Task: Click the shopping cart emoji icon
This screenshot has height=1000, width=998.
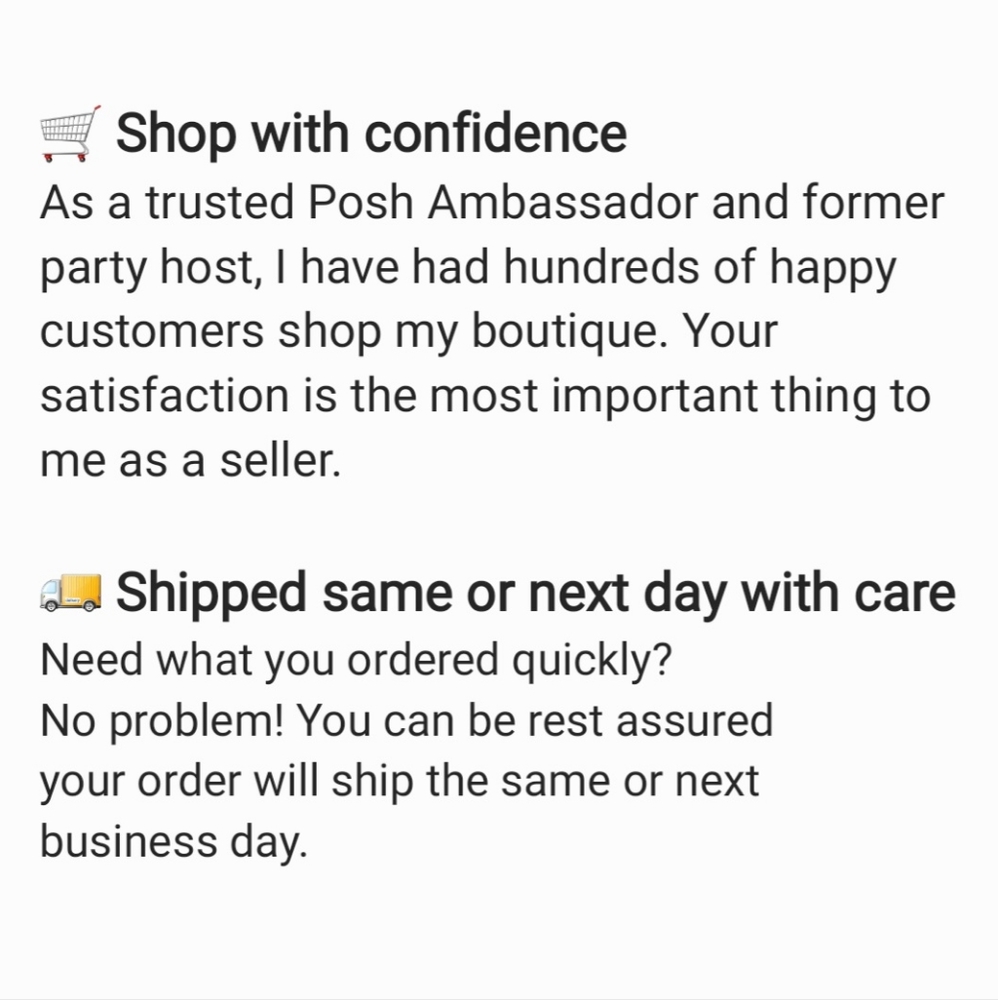Action: 70,134
